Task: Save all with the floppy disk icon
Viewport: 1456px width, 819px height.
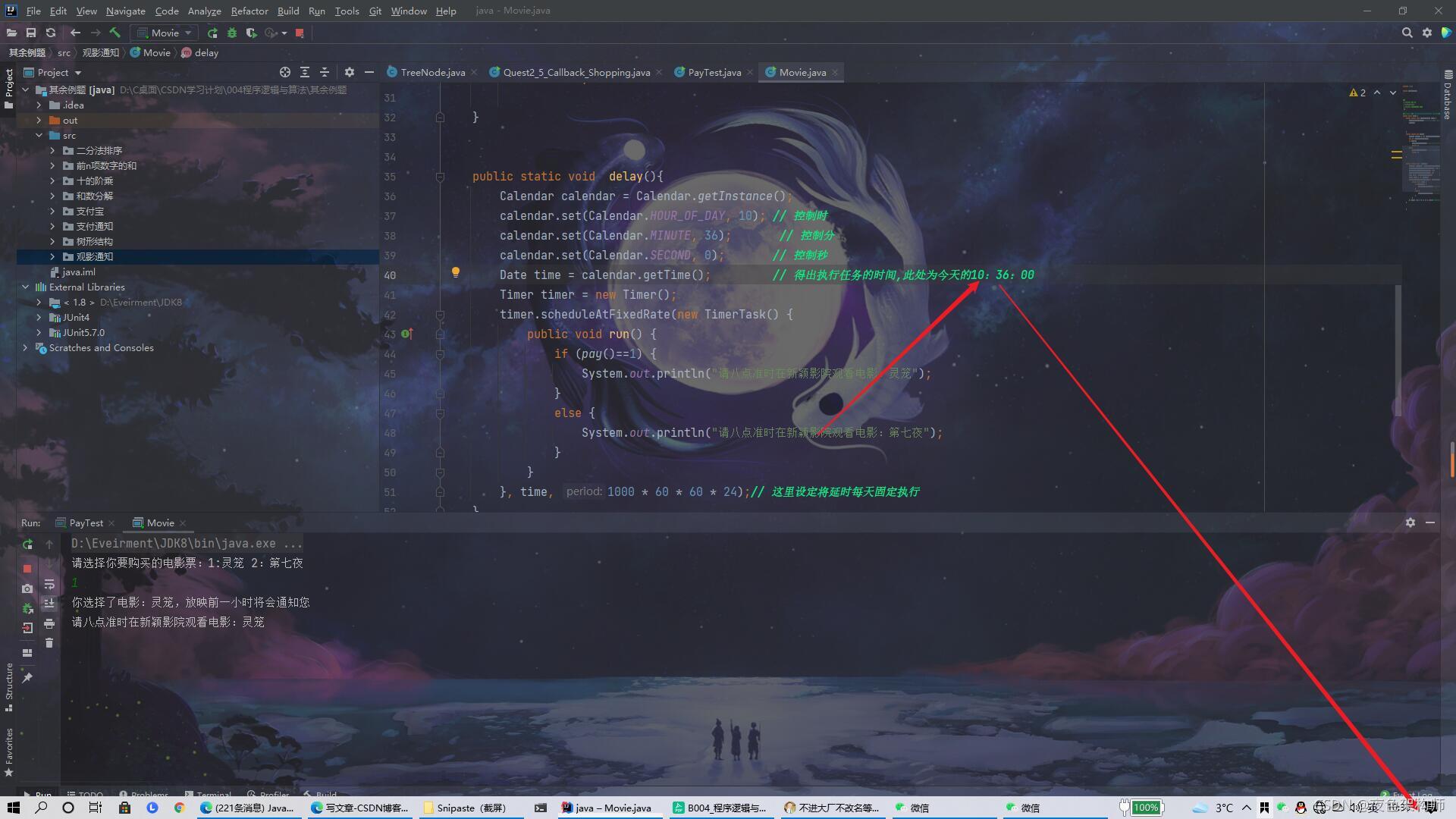Action: click(x=31, y=33)
